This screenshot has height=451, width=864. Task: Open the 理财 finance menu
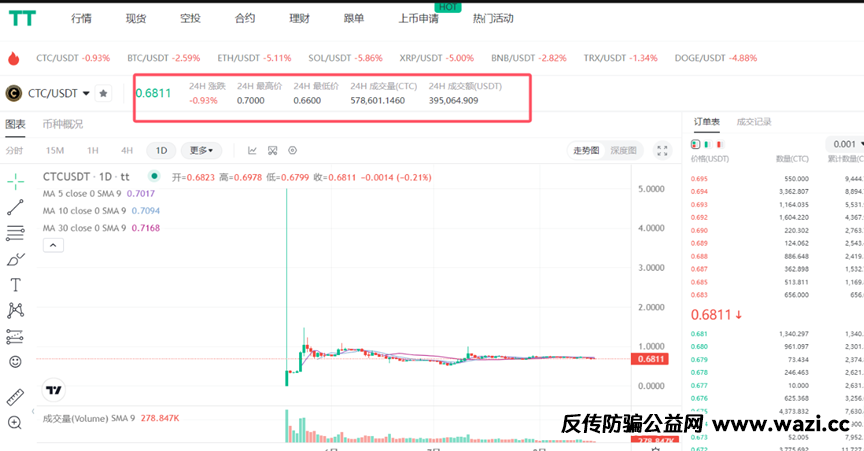[x=299, y=18]
